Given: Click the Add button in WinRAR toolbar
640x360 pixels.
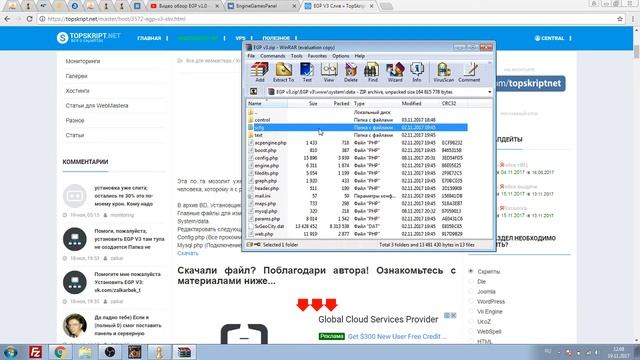Looking at the screenshot, I should tap(260, 72).
